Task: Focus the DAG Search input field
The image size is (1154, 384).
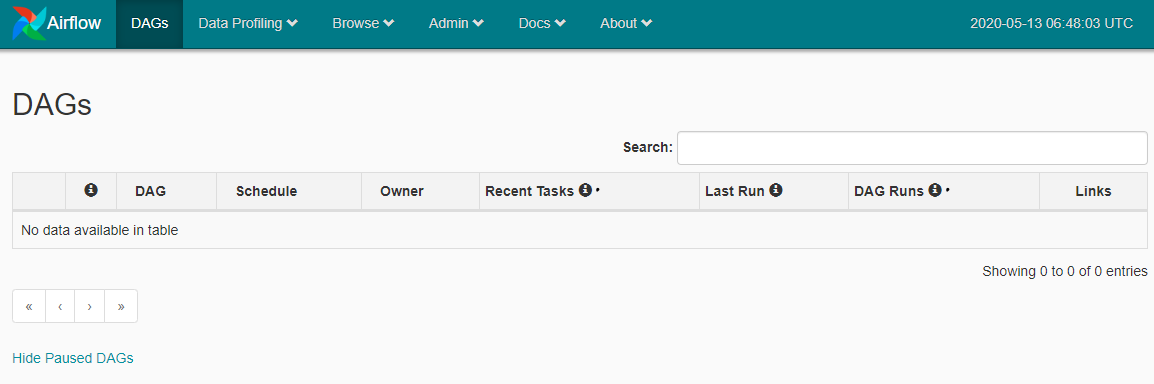Action: [912, 148]
